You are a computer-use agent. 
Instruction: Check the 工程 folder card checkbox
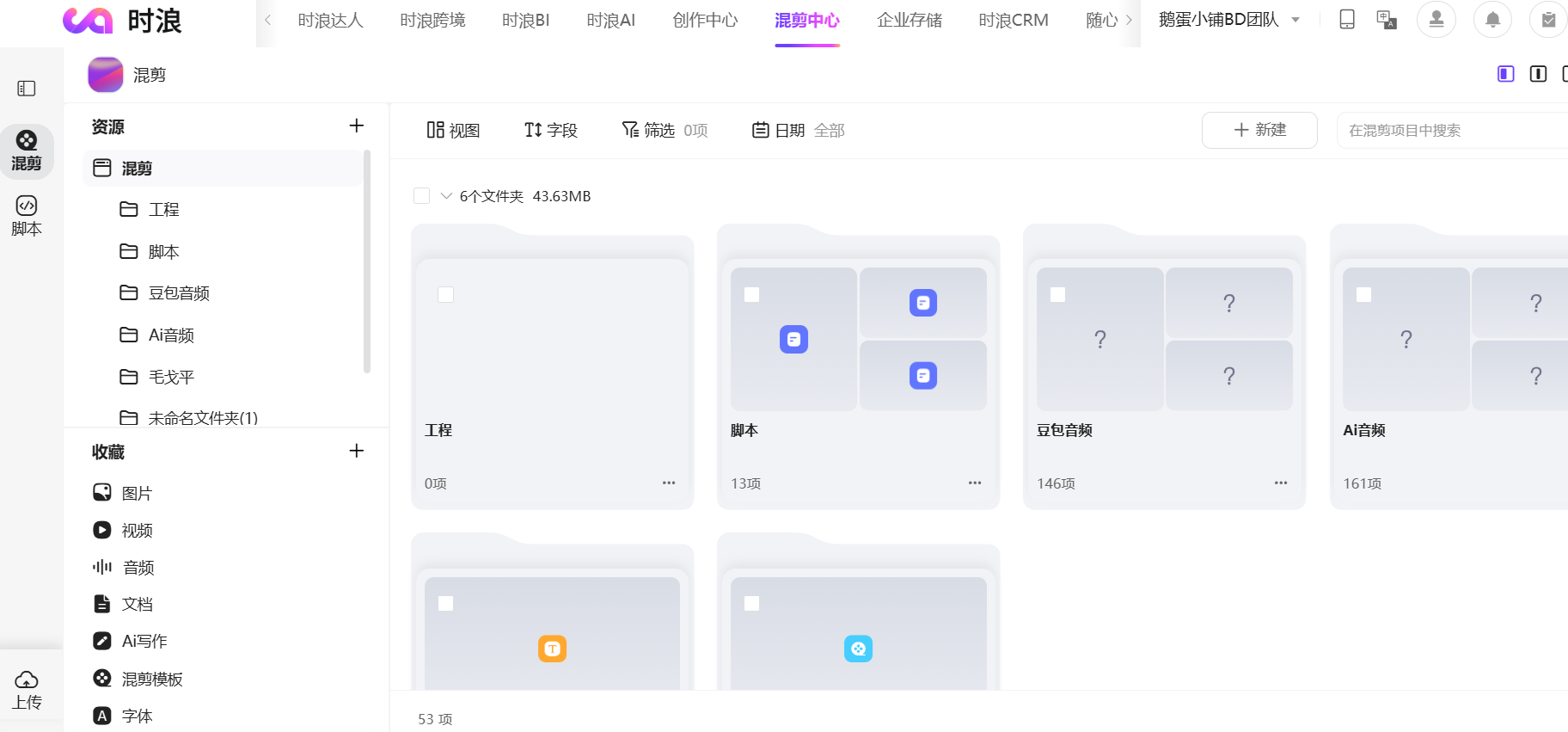pyautogui.click(x=446, y=295)
